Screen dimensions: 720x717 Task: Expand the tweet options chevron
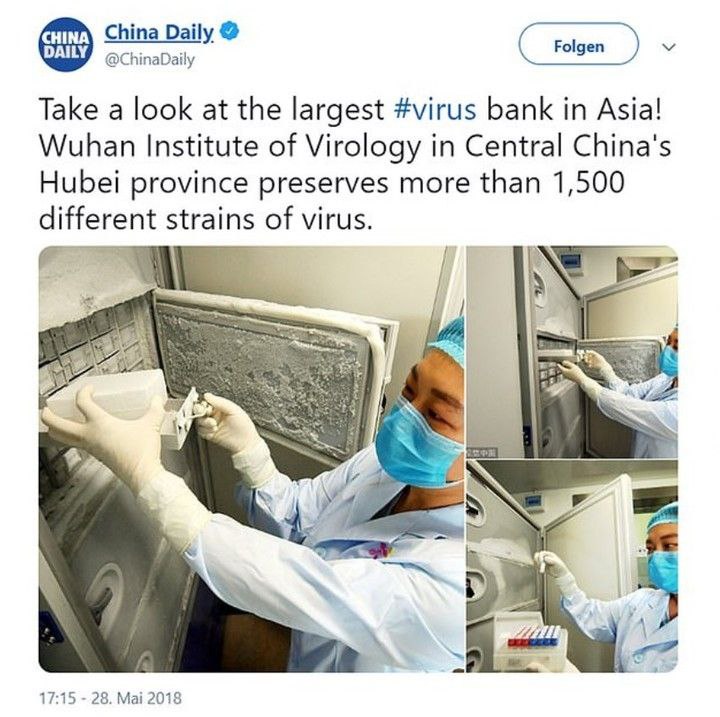point(670,47)
